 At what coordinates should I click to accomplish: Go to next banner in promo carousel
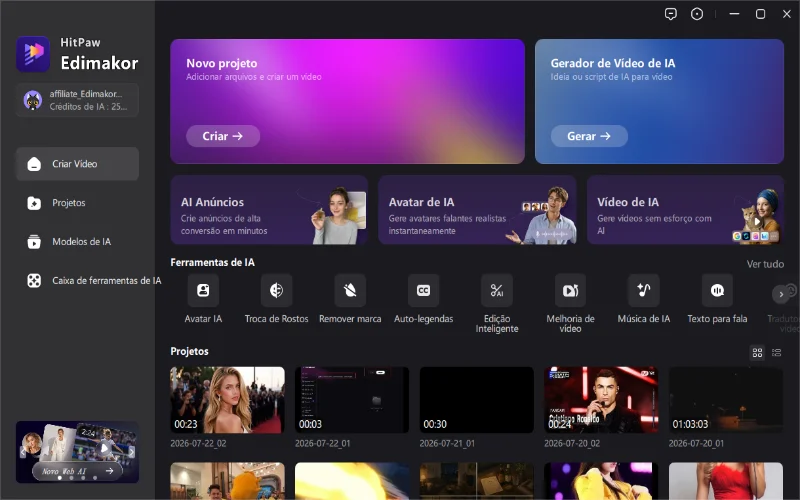[131, 452]
